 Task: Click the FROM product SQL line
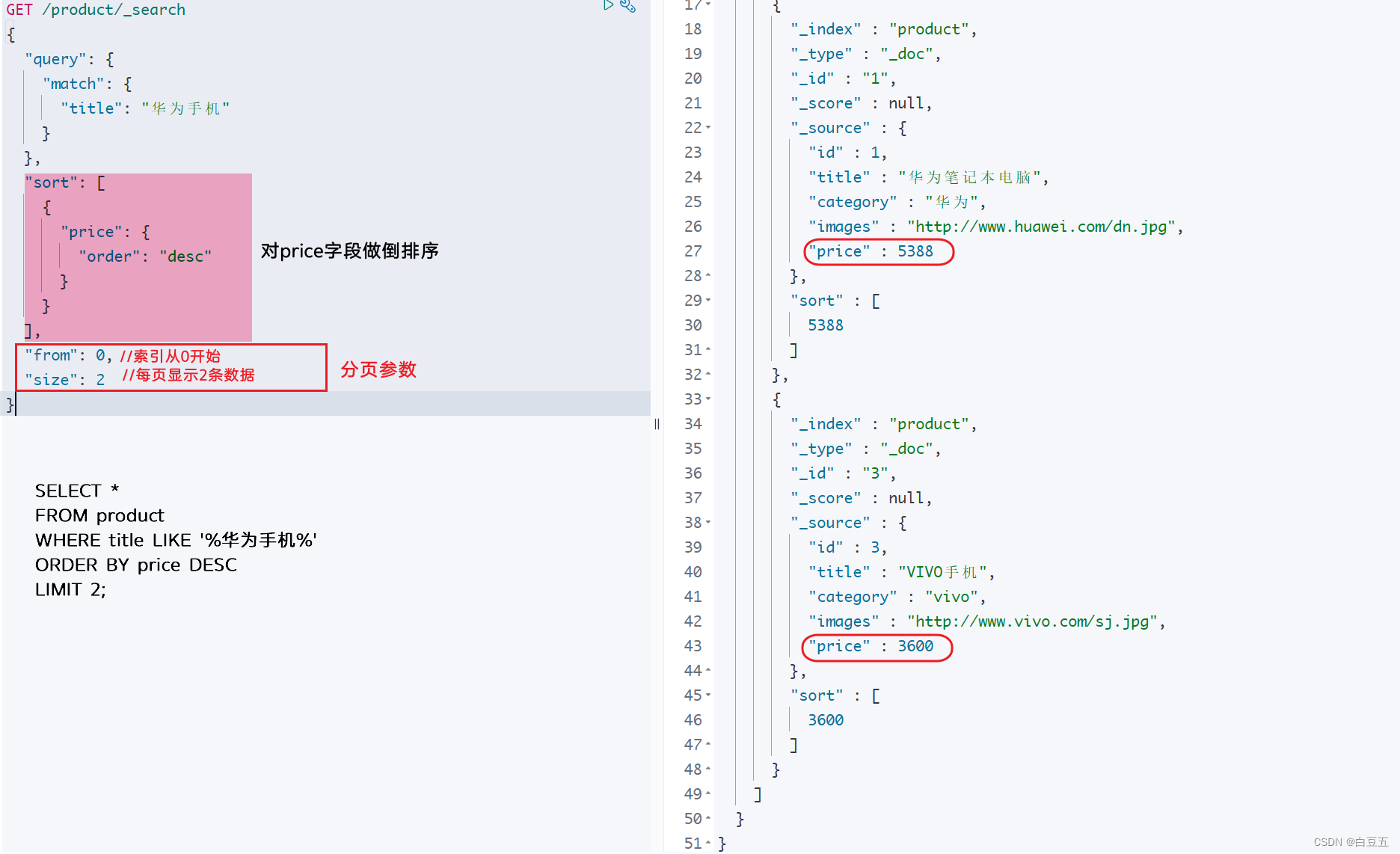[x=99, y=515]
